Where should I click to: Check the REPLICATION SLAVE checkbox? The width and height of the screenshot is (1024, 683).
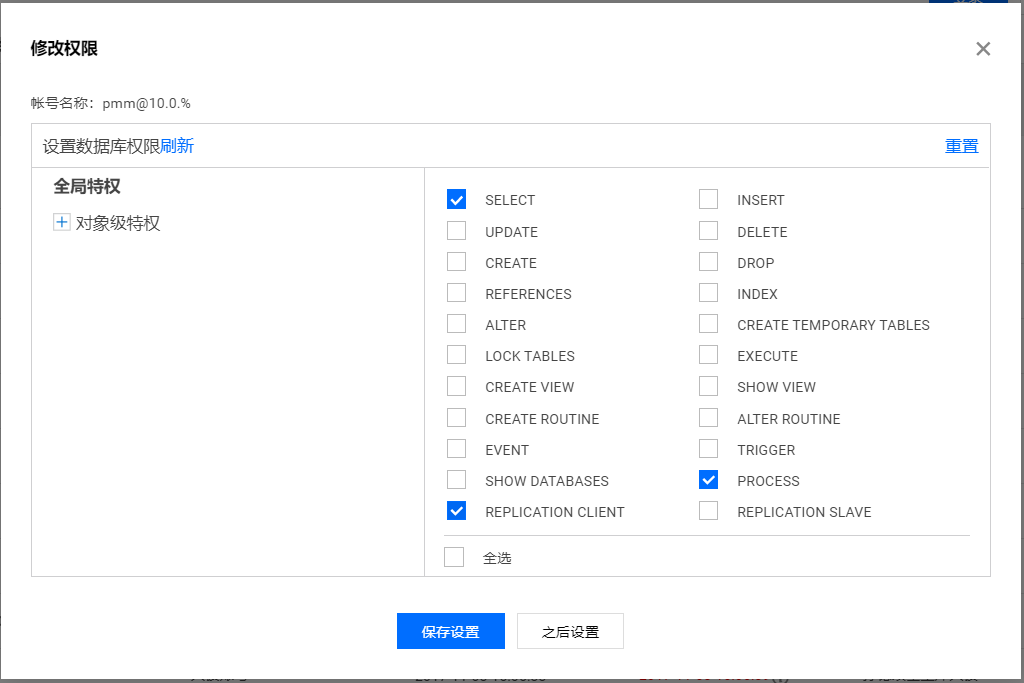(709, 512)
